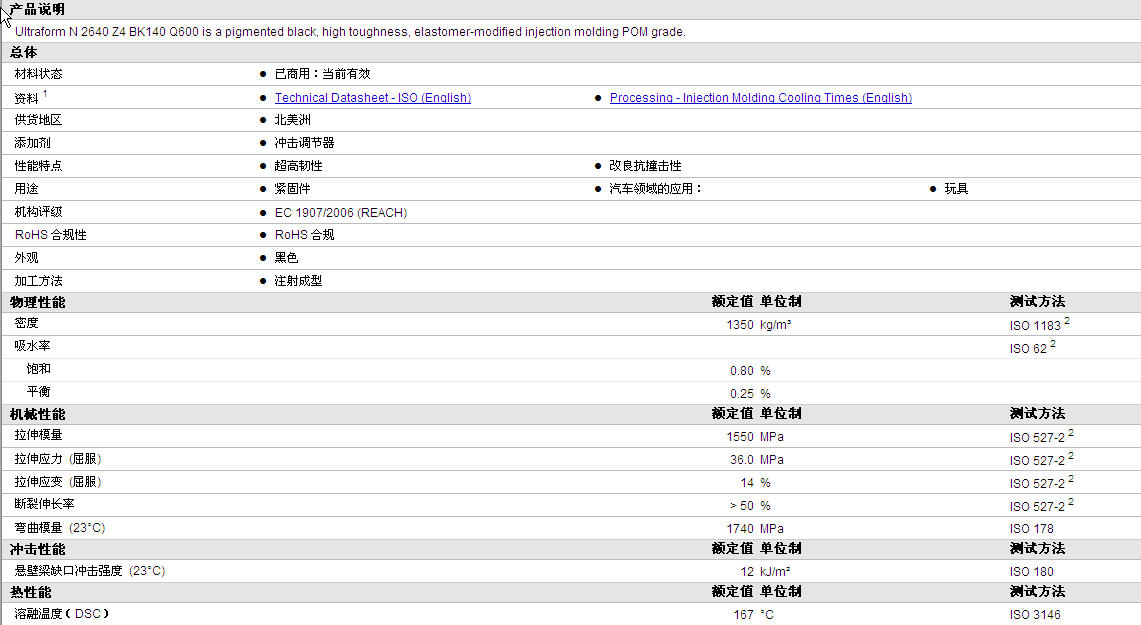Open the Technical Datasheet - ISO (English) link
Screen dimensions: 1141x625
(x=372, y=98)
